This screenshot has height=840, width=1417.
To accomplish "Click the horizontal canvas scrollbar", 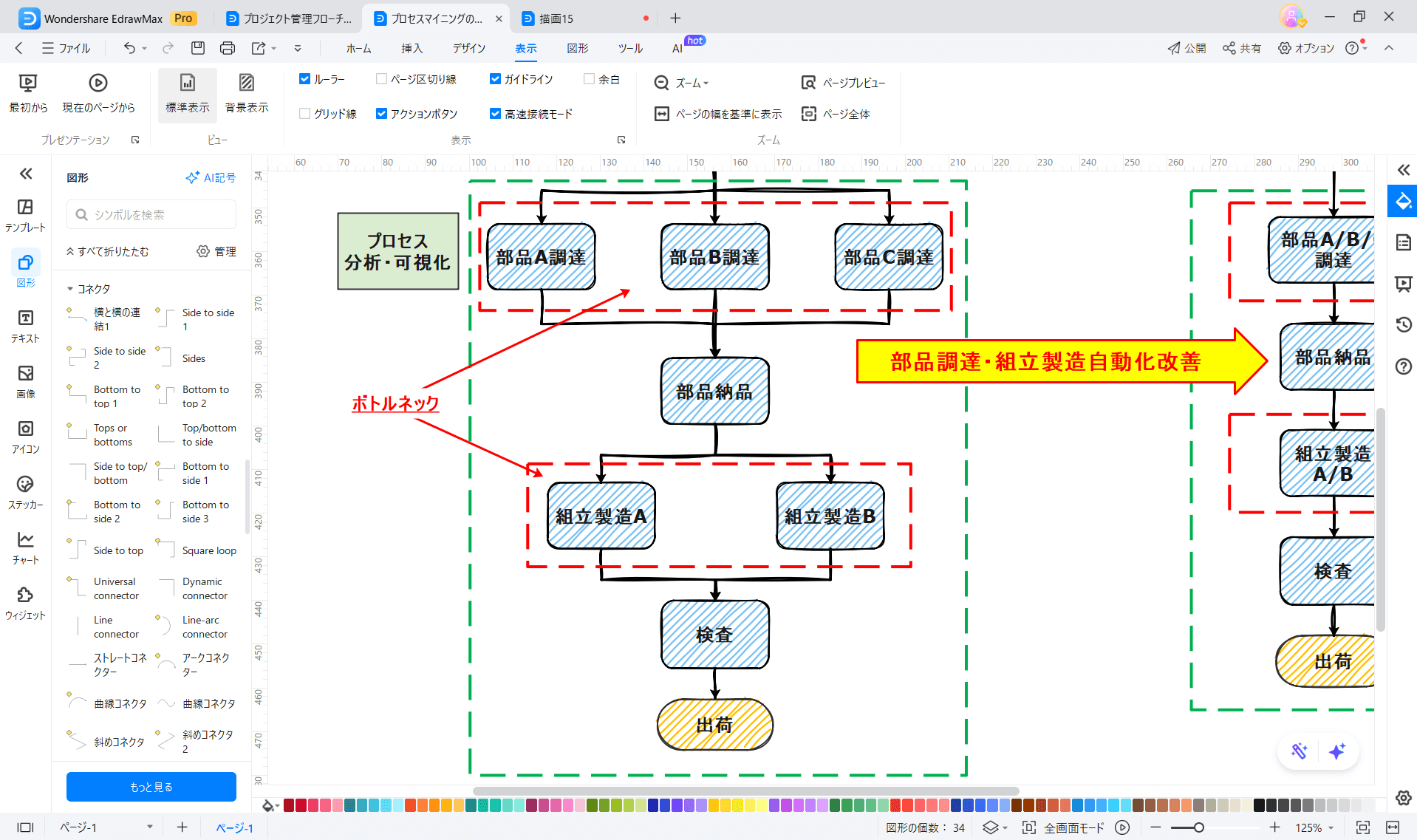I will pyautogui.click(x=746, y=791).
